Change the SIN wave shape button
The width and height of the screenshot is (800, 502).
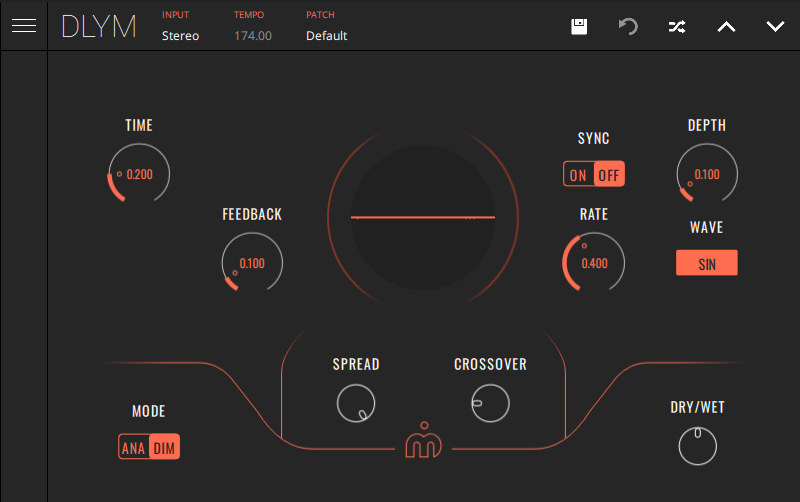coord(707,263)
